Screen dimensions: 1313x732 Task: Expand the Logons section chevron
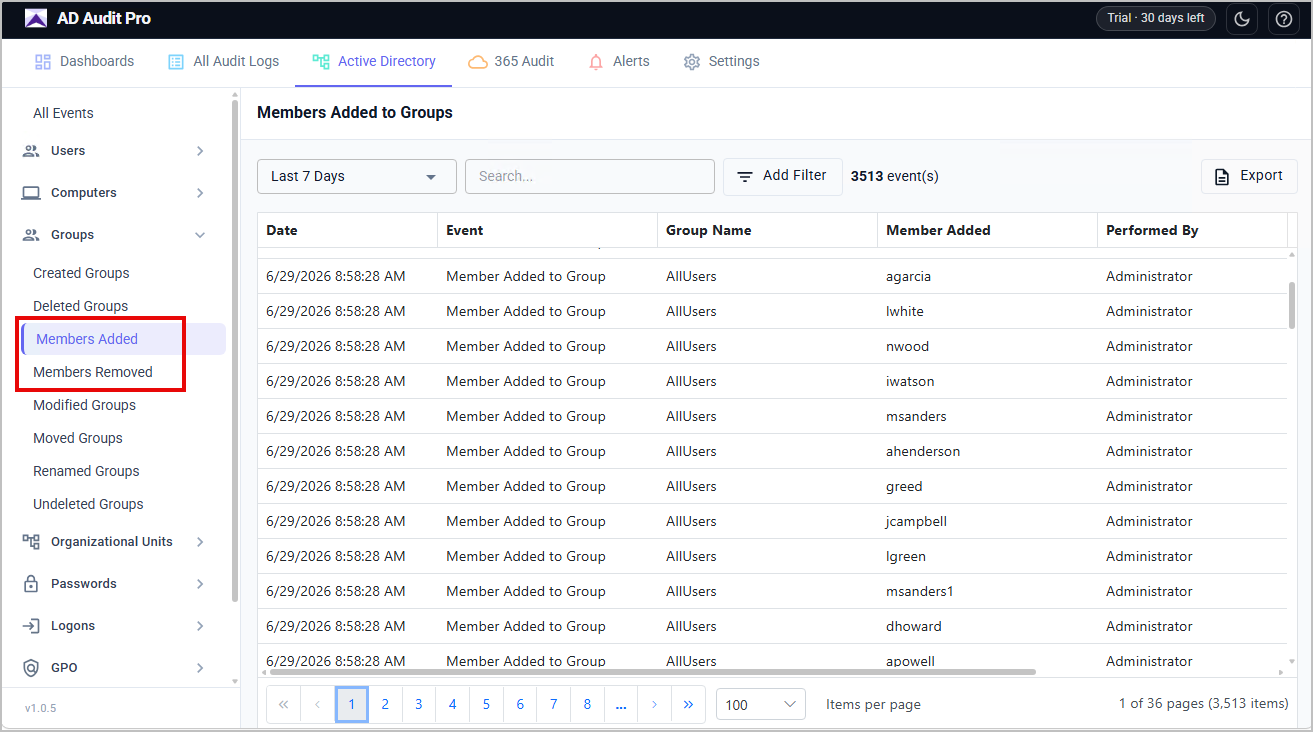[x=200, y=626]
